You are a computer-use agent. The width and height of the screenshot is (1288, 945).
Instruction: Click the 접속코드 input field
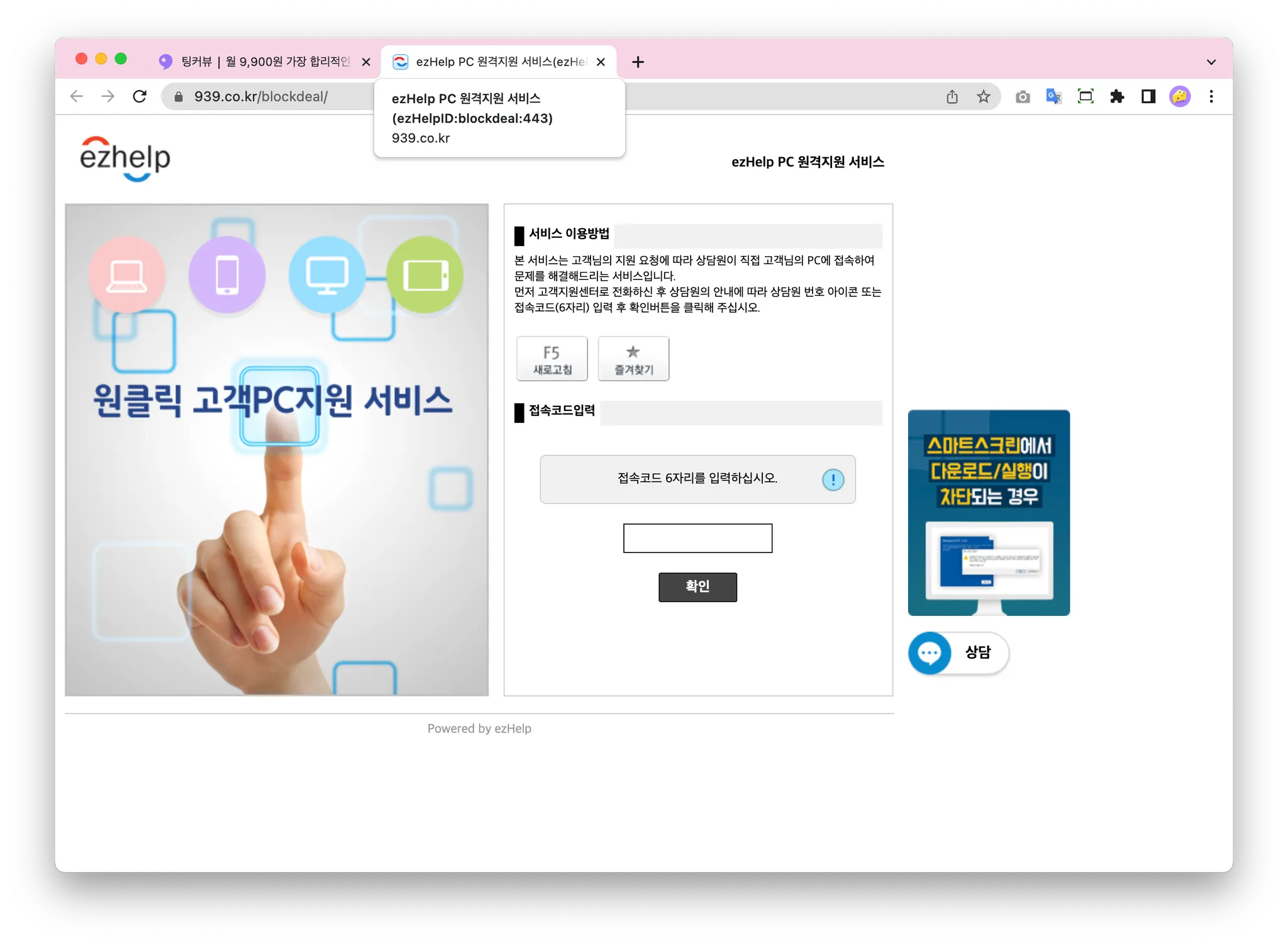[x=697, y=539]
